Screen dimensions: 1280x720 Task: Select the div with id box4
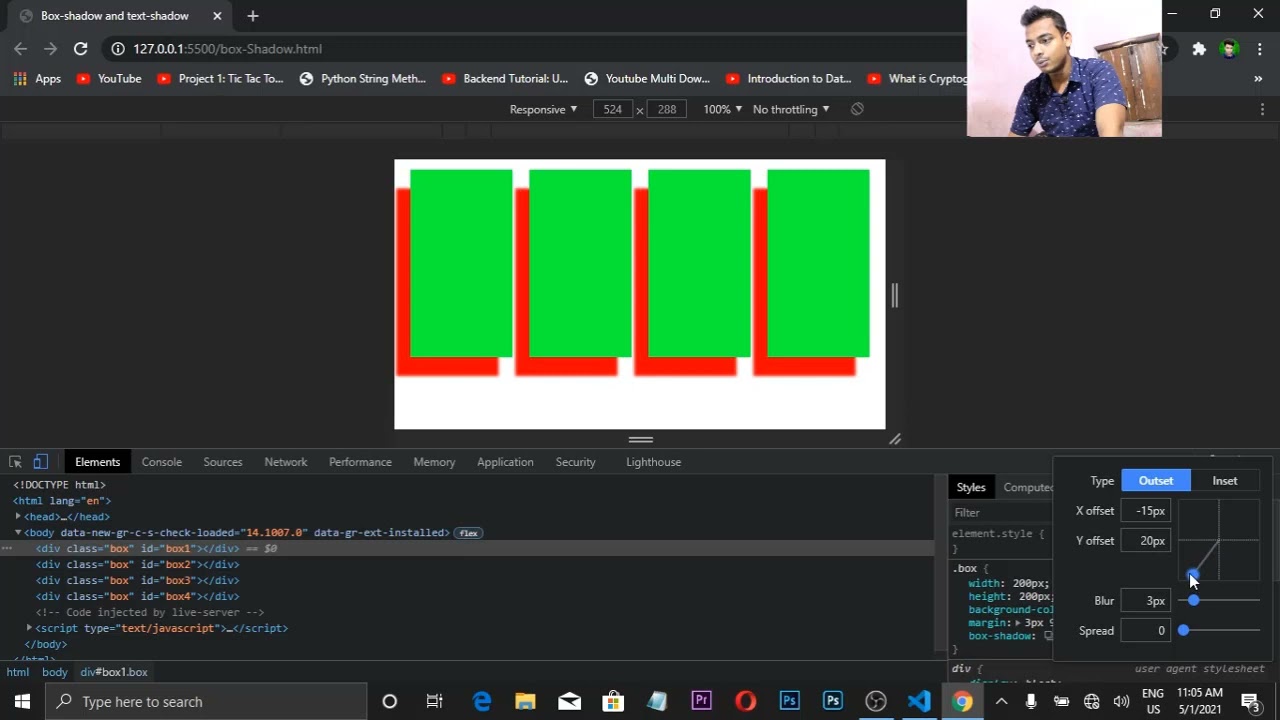coord(138,596)
